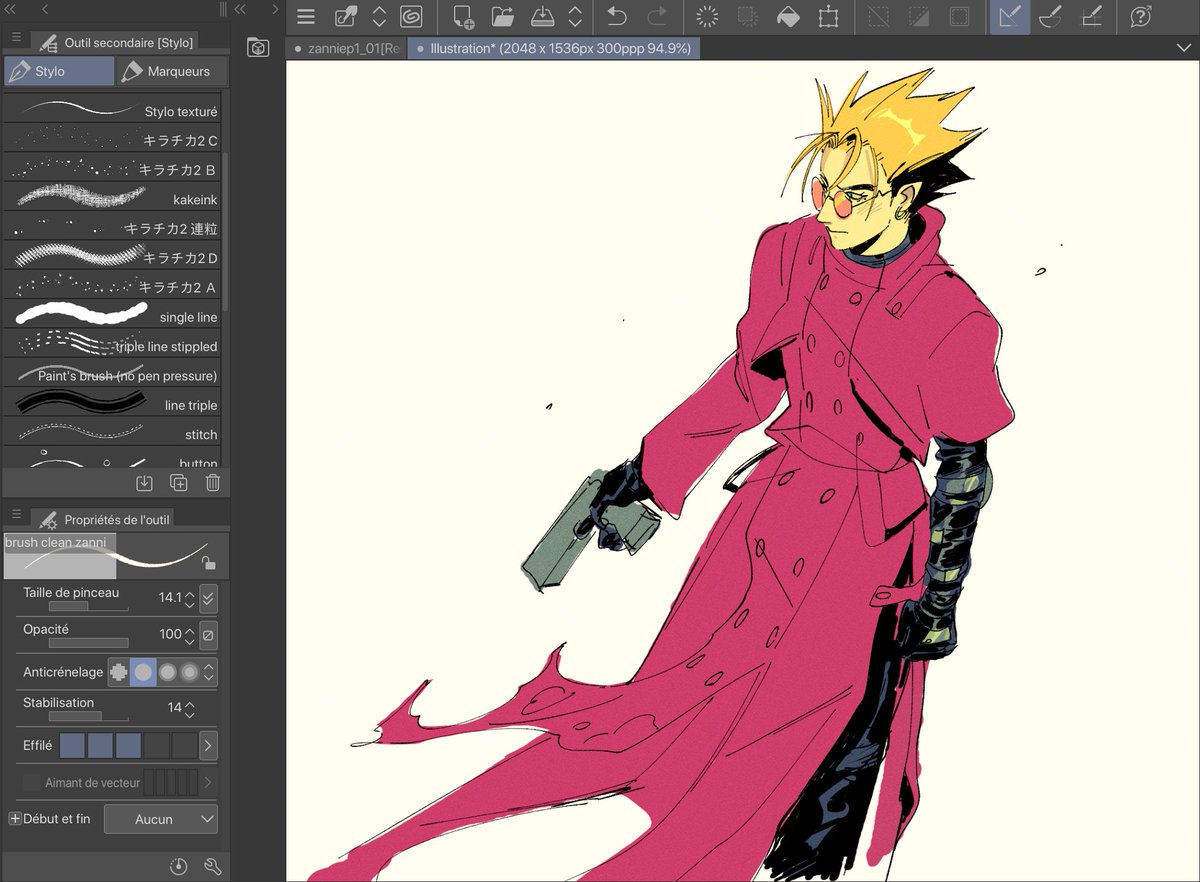1200x882 pixels.
Task: Open the document tabs list chevron
Action: pos(1184,48)
